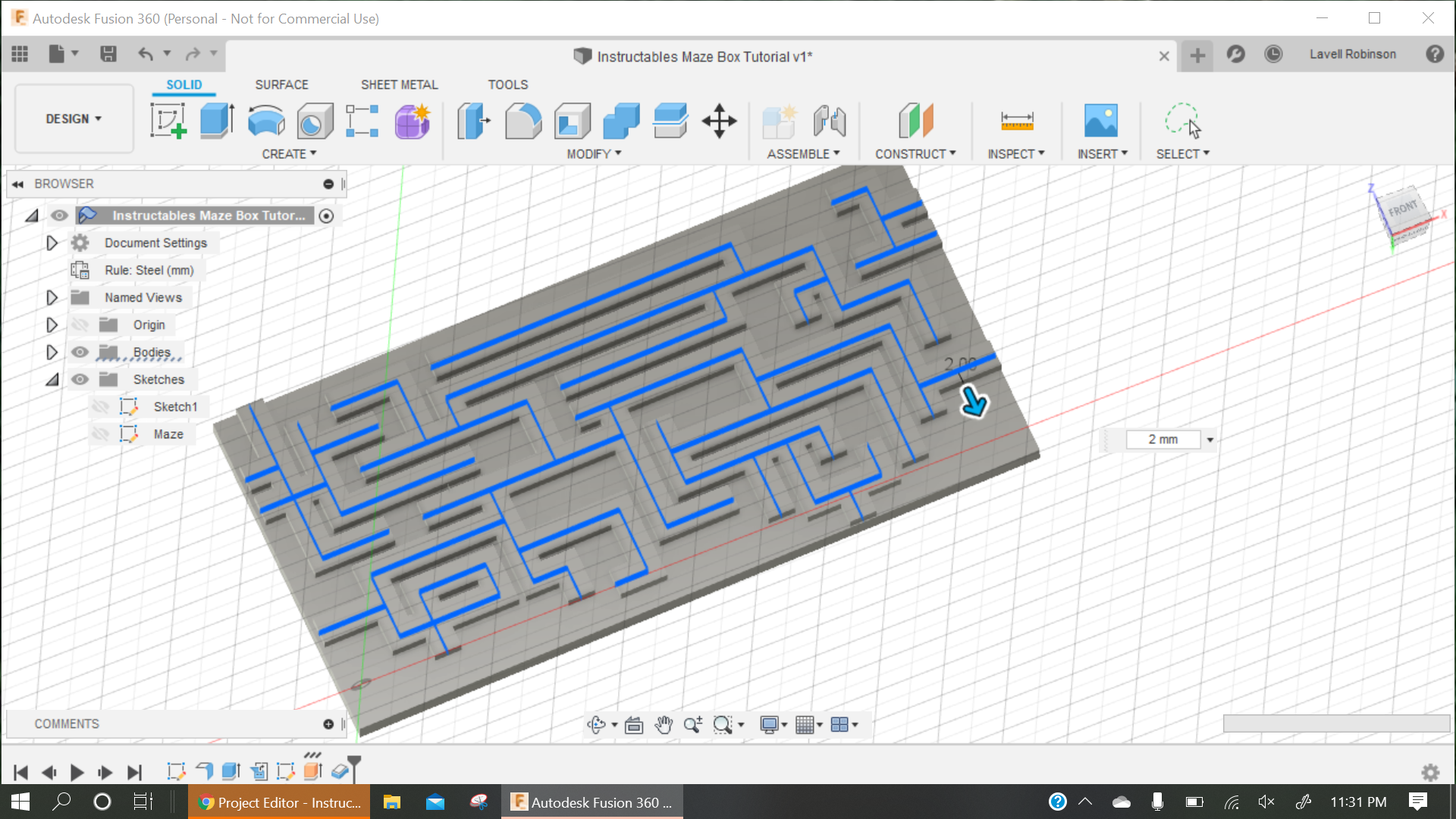Select the Hole tool

pyautogui.click(x=315, y=121)
